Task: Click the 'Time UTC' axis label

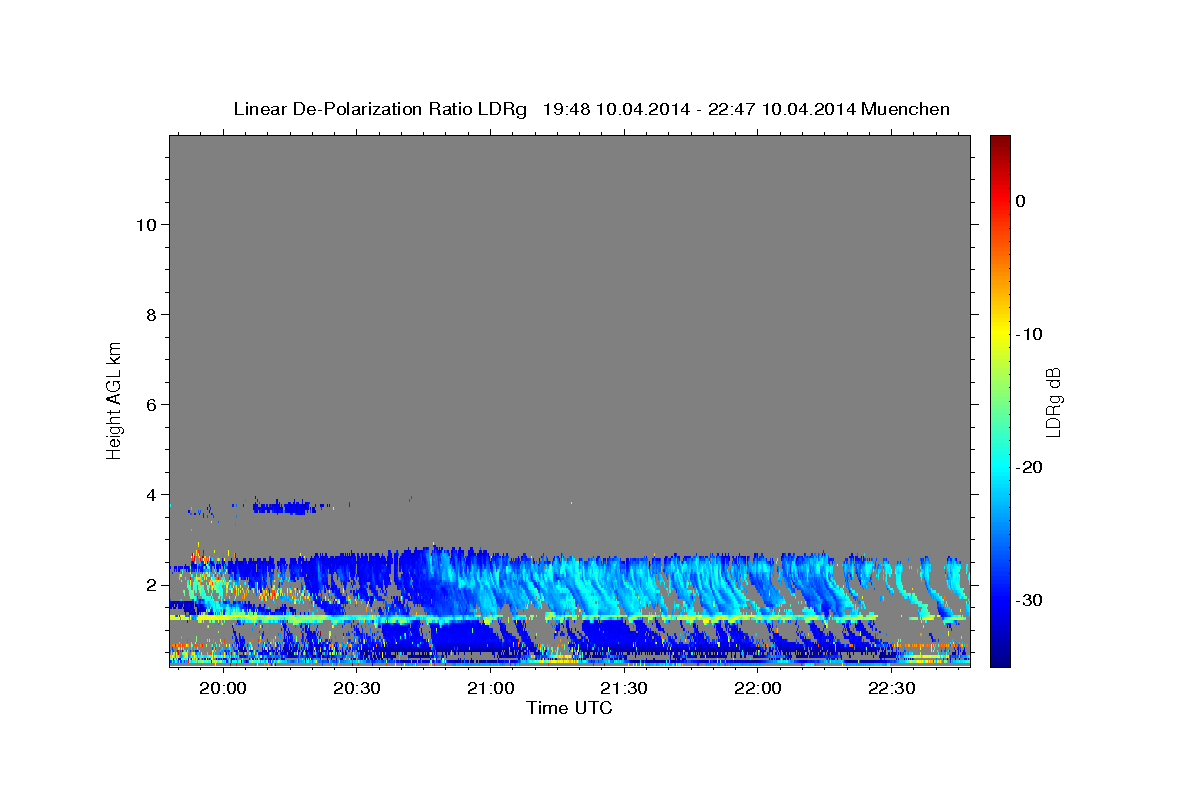Action: click(x=569, y=708)
